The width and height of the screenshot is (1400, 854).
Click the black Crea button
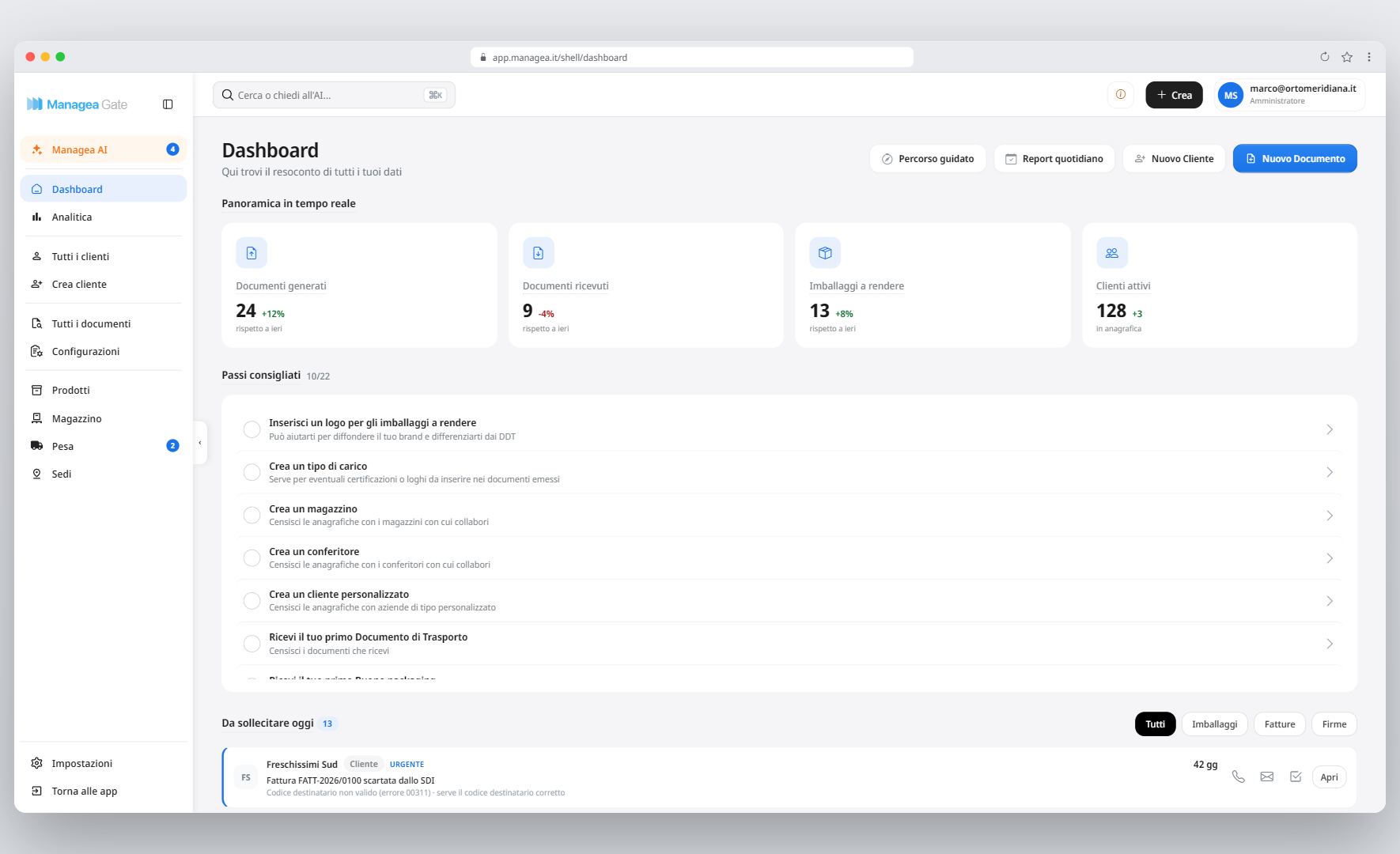click(x=1174, y=95)
